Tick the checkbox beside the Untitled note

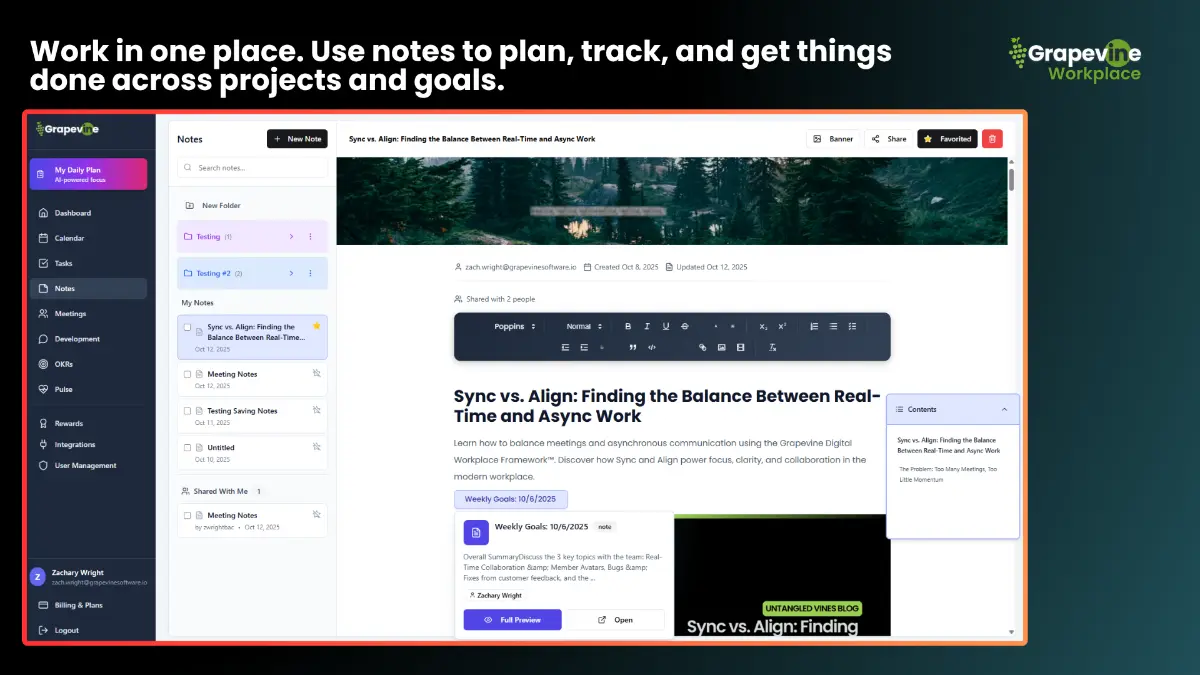point(187,447)
